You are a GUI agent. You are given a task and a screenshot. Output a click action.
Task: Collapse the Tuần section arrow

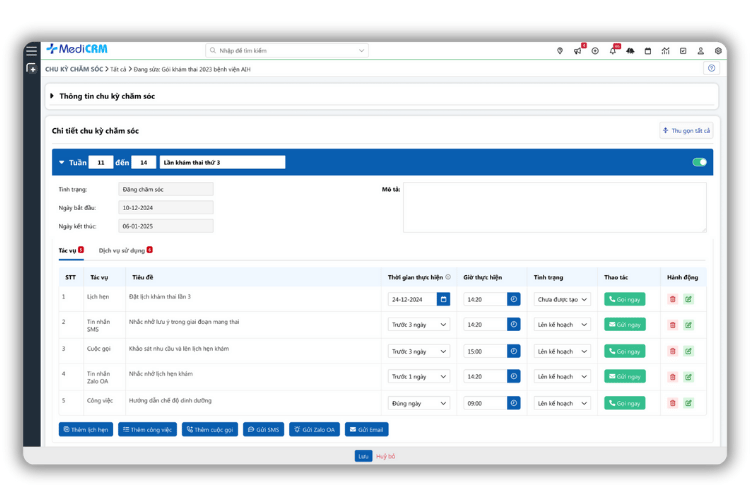[61, 162]
